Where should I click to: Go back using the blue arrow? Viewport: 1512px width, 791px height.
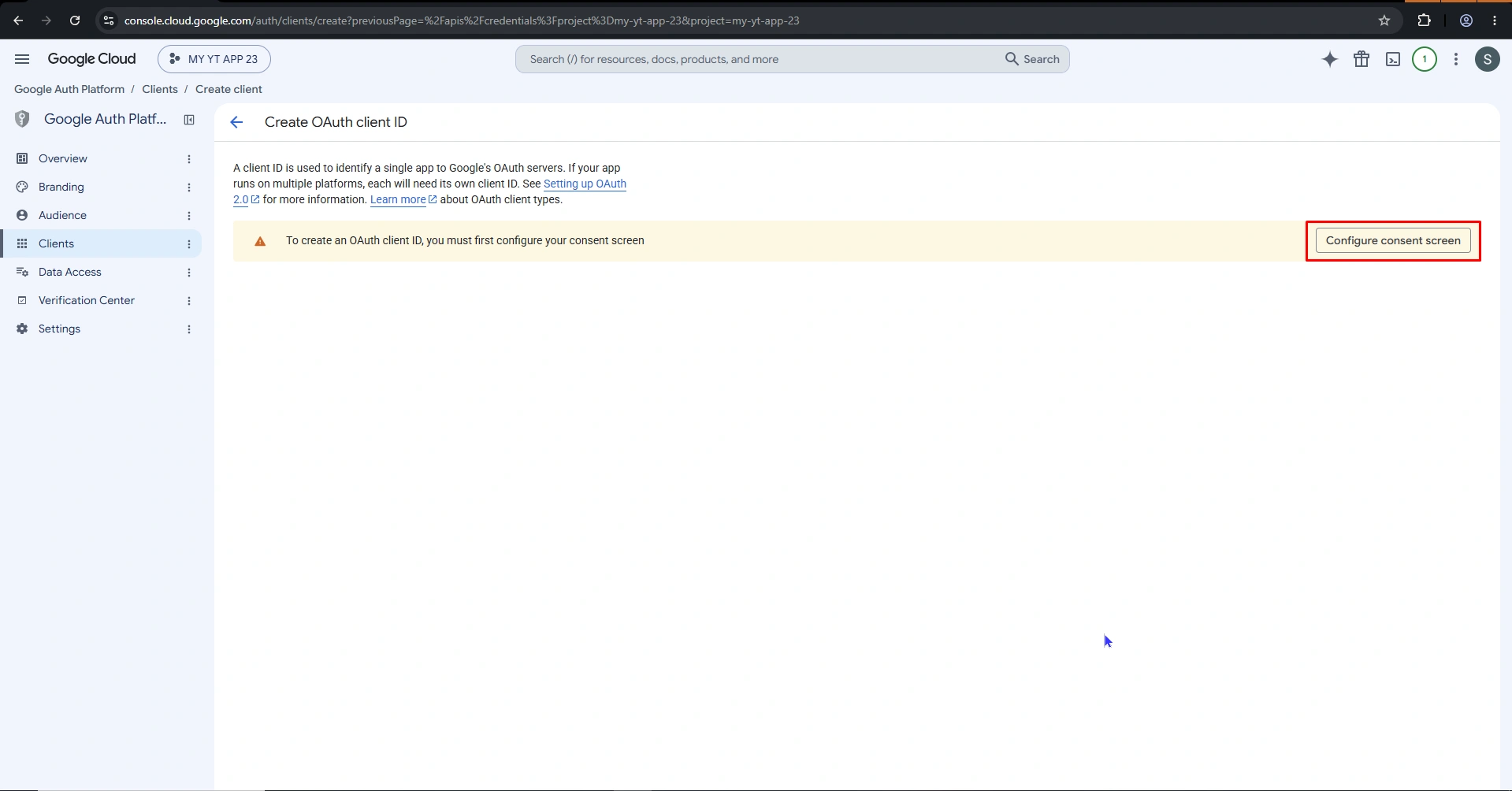[236, 122]
